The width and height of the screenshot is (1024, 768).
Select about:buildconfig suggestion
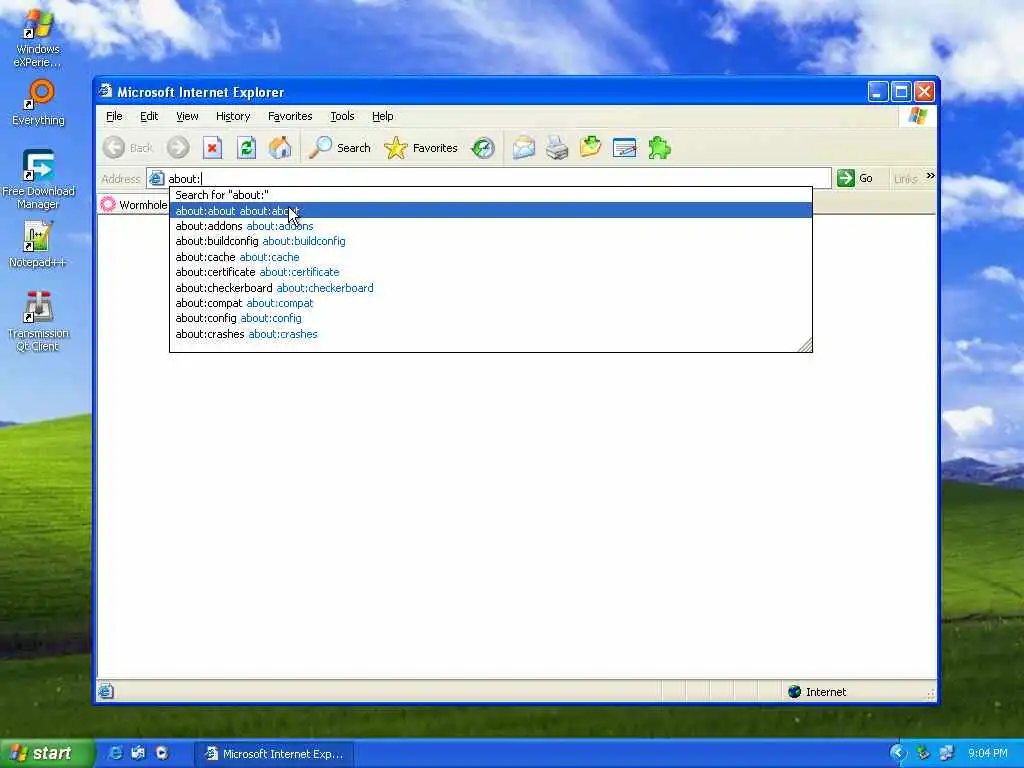click(490, 241)
